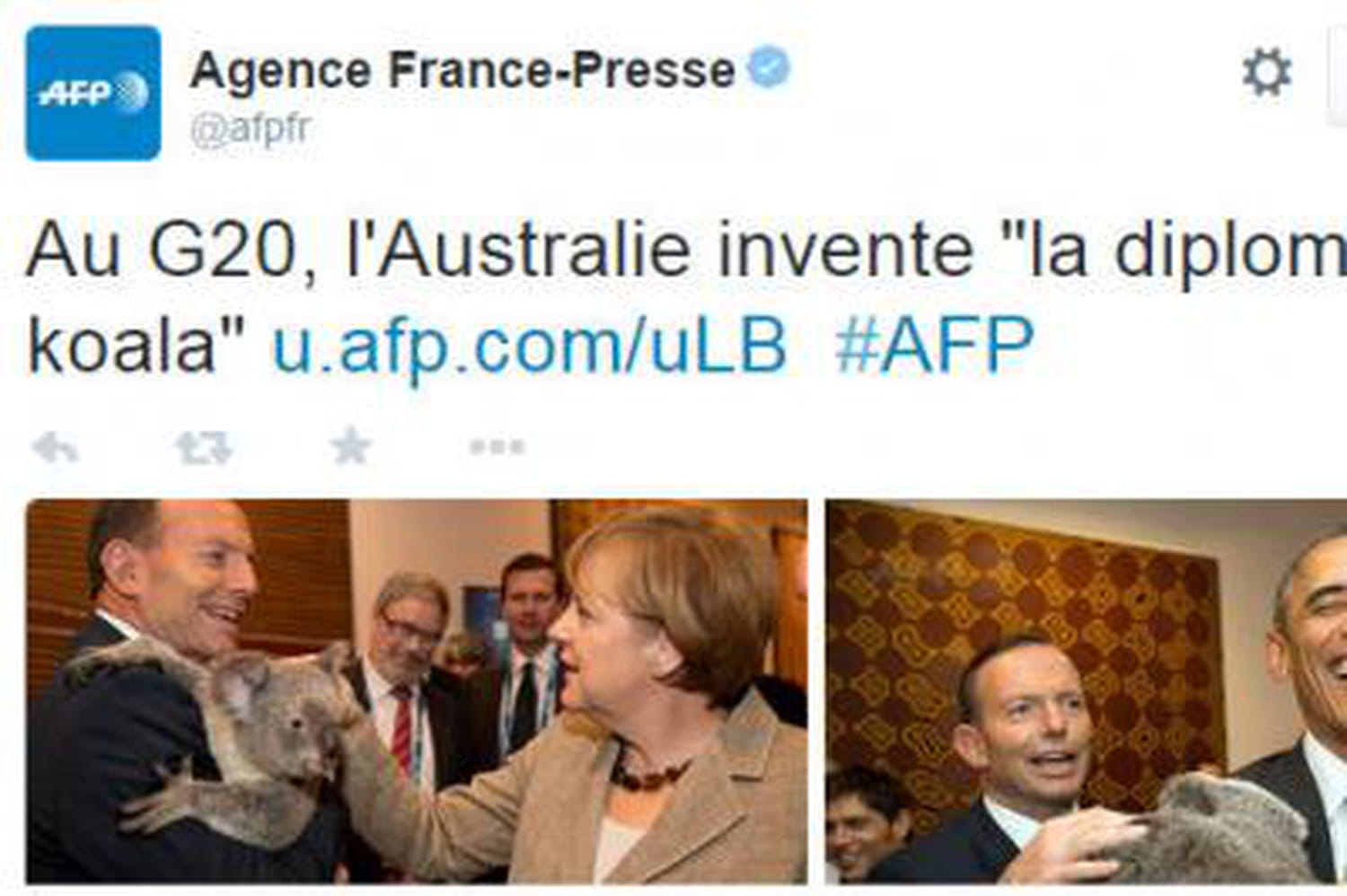
Task: Follow the u.afp.com/uLB link
Action: (x=530, y=345)
